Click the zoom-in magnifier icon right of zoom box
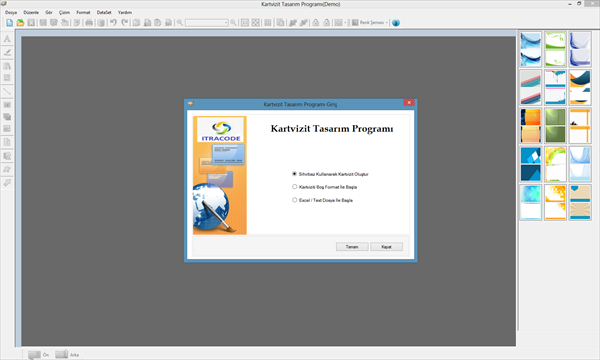Viewport: 600px width, 360px height. pos(233,23)
